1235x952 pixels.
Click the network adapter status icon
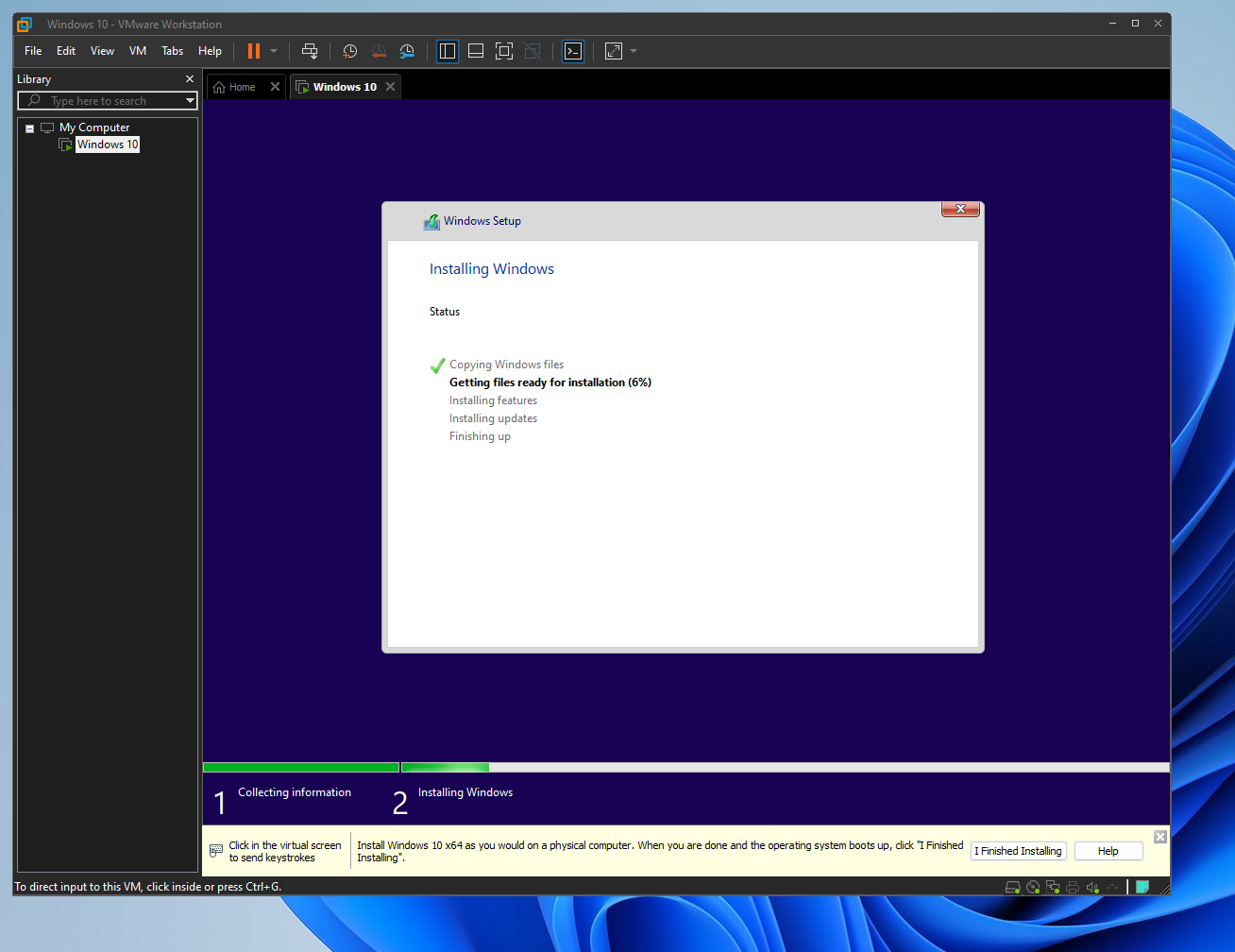coord(1053,887)
